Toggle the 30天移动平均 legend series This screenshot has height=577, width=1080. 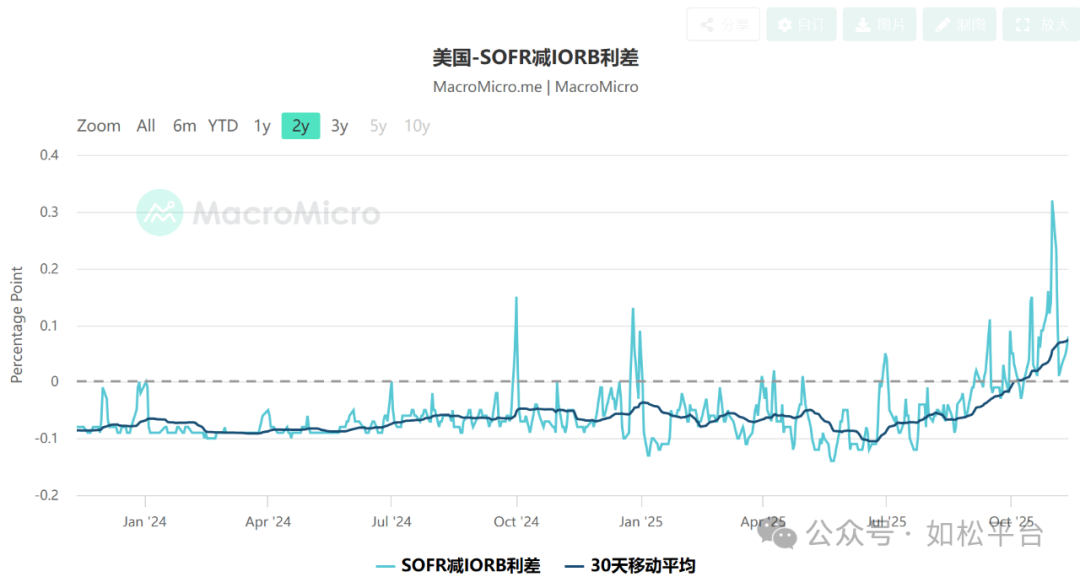(630, 565)
